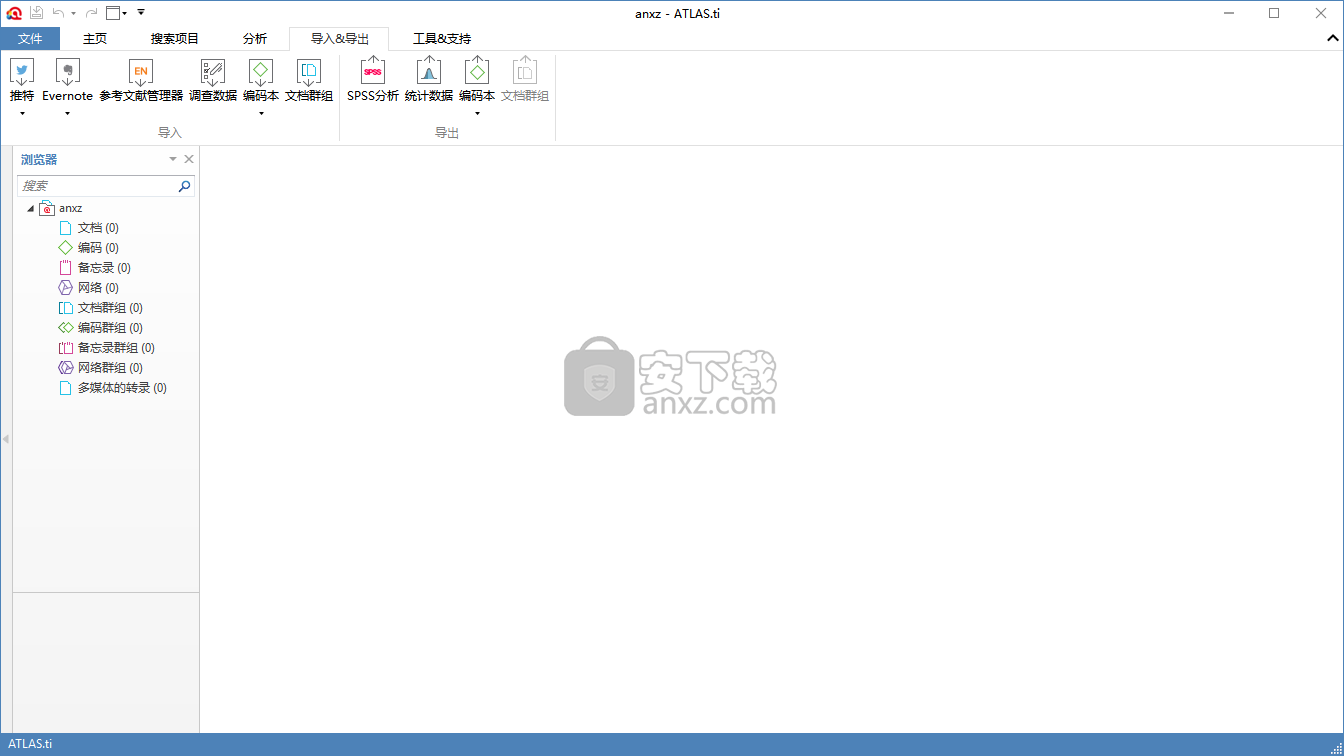Click the grayed export document groups icon
This screenshot has height=756, width=1344.
[525, 71]
